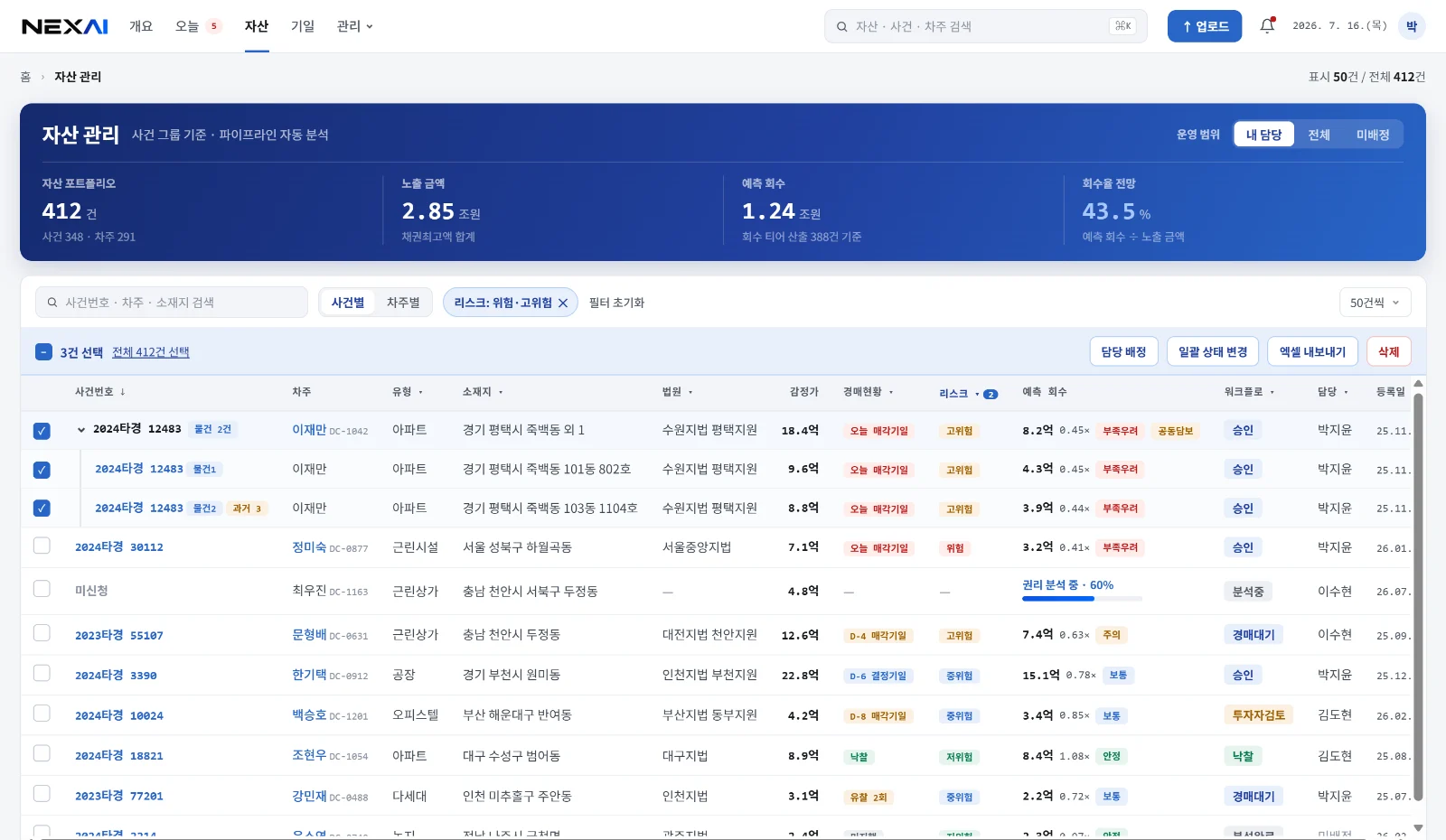This screenshot has width=1446, height=840.
Task: Open the 리스크 column filter
Action: (x=977, y=394)
